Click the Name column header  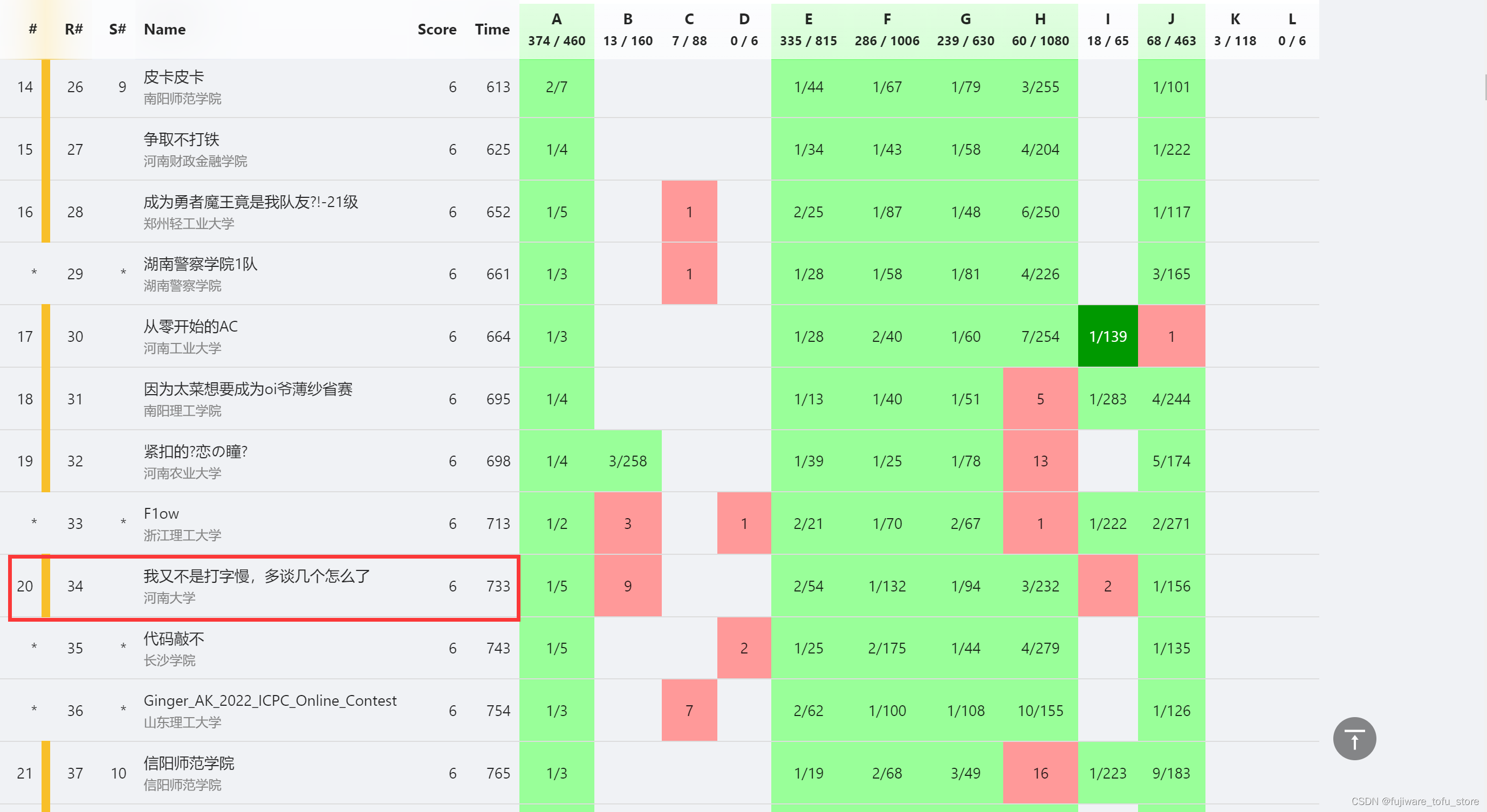[165, 30]
